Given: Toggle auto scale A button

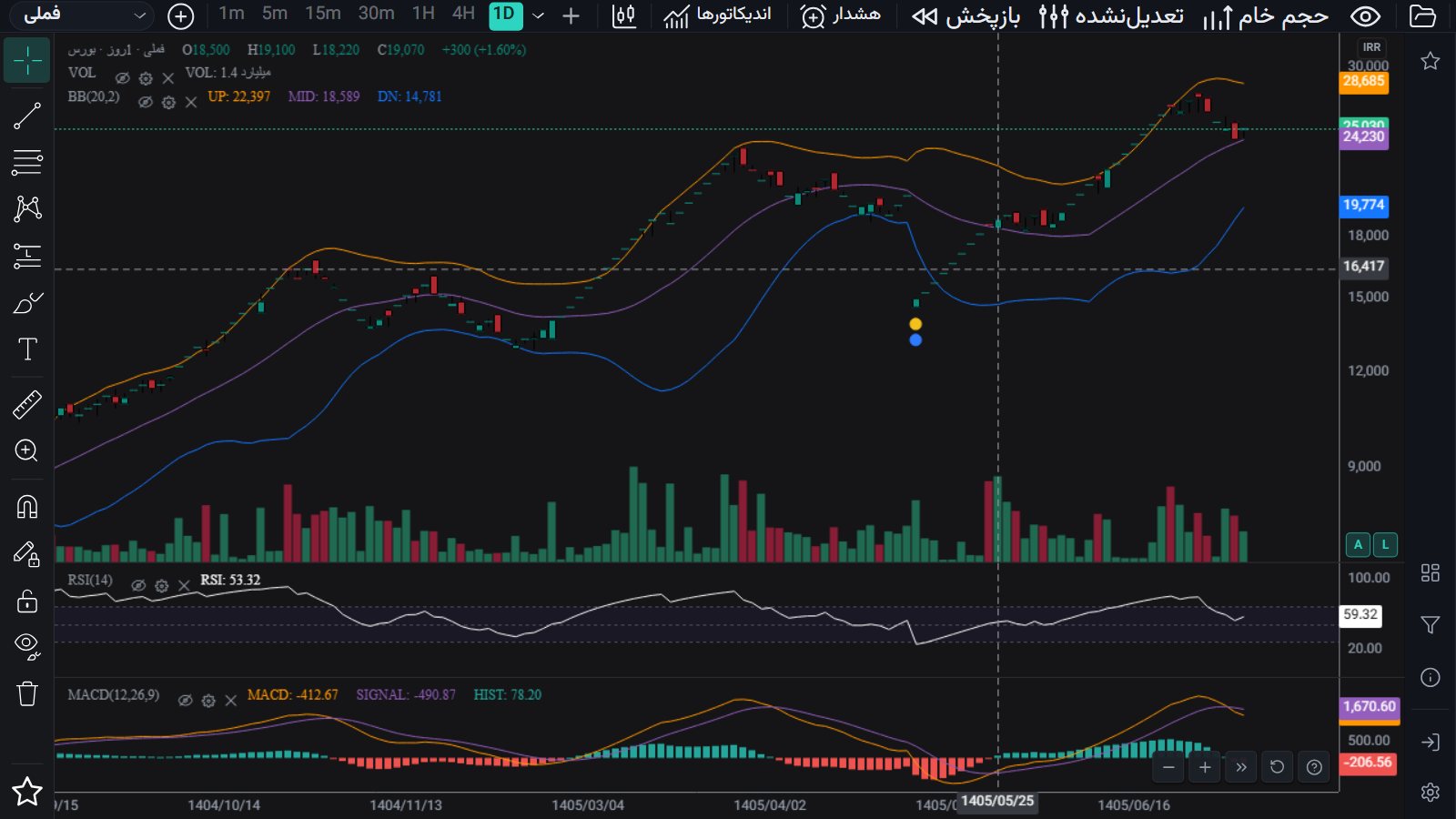Looking at the screenshot, I should tap(1358, 544).
